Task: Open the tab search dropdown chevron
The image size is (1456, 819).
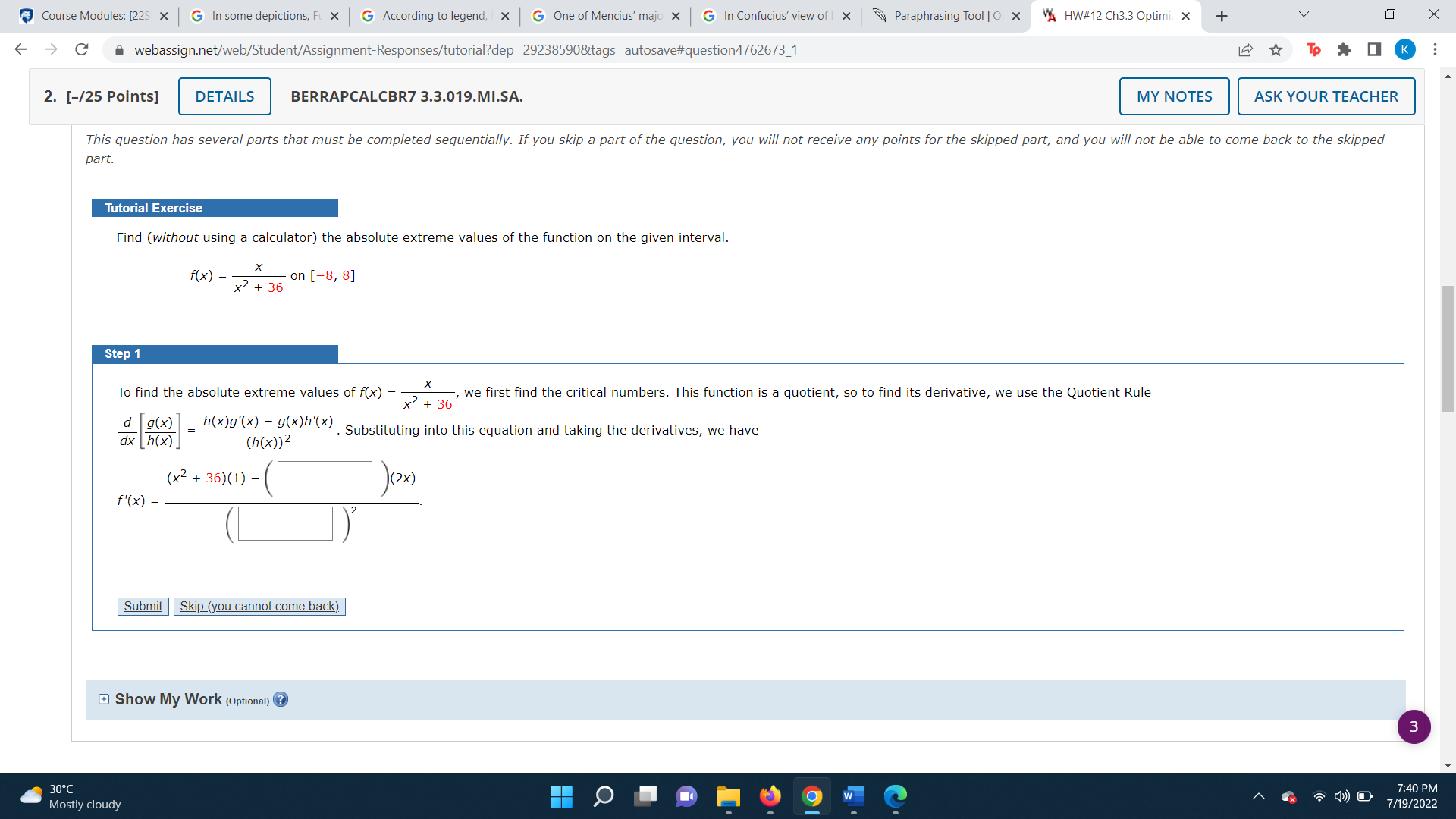Action: pos(1304,15)
